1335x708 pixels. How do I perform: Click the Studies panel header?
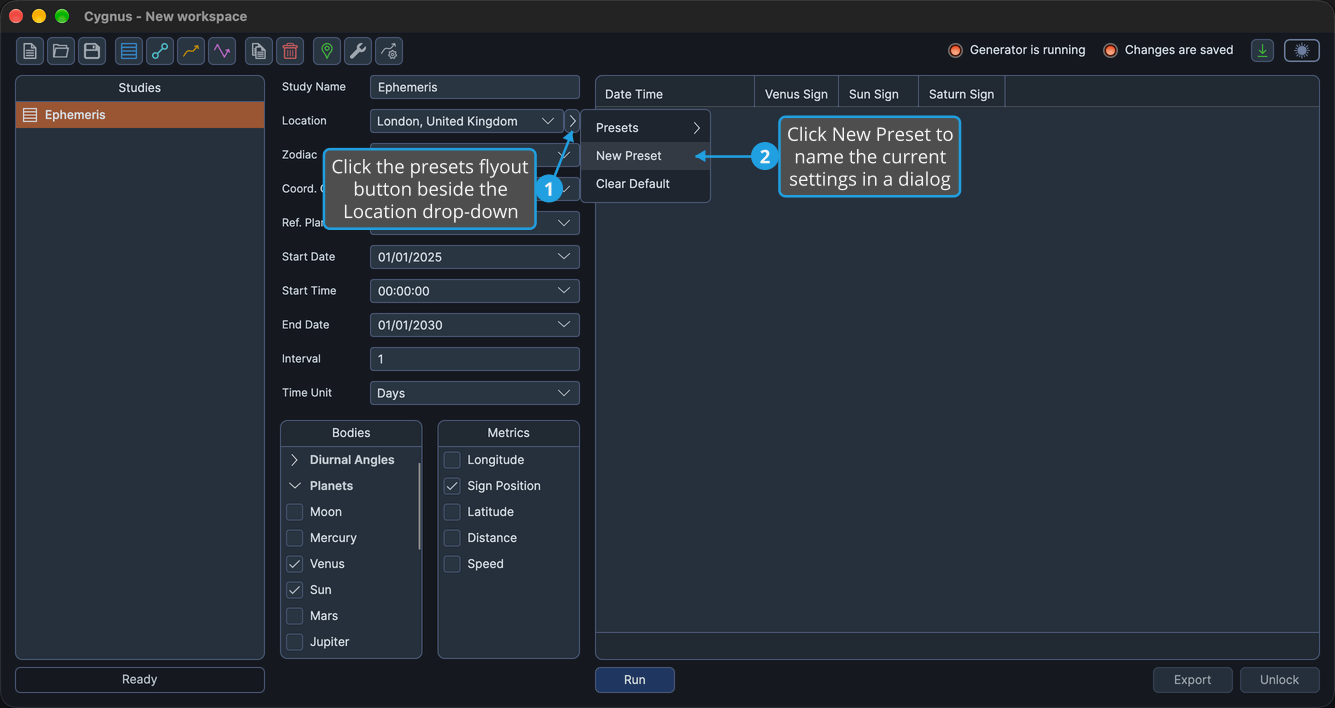(140, 88)
